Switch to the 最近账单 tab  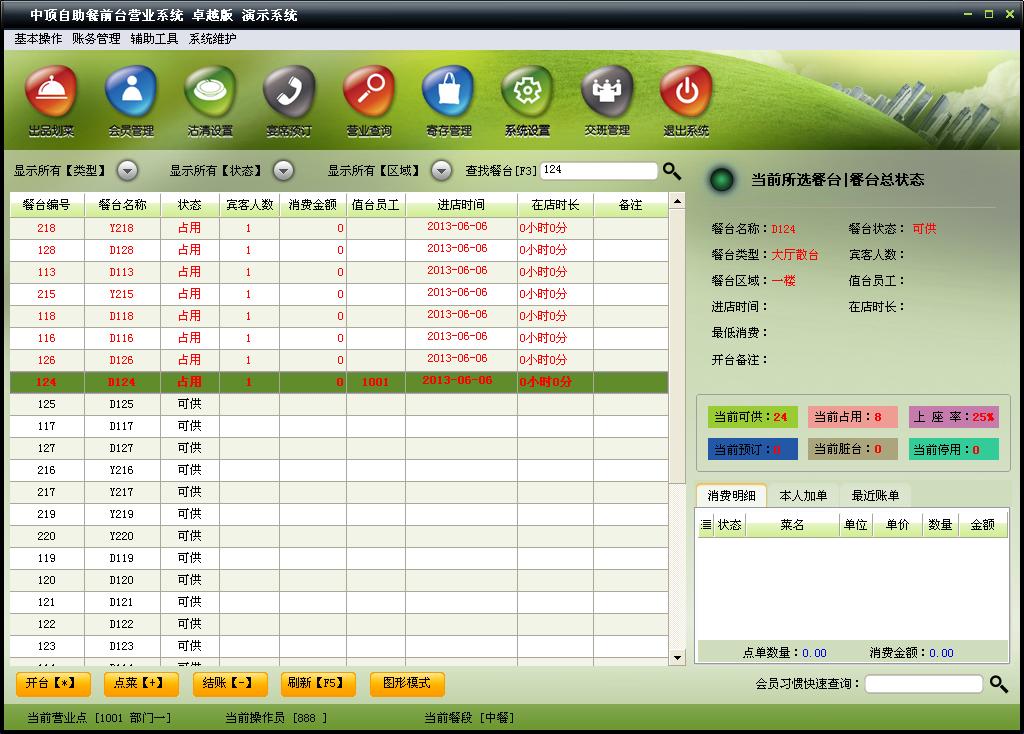point(875,496)
